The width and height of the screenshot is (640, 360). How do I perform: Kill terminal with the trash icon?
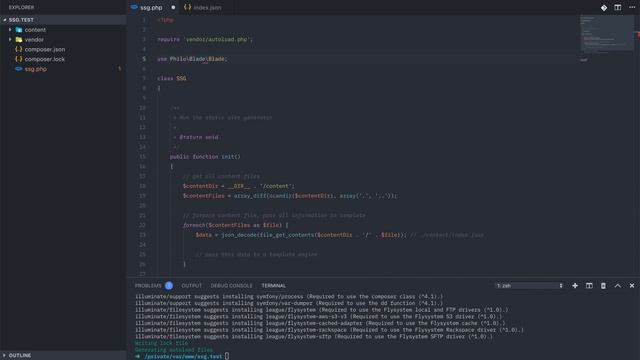point(603,286)
